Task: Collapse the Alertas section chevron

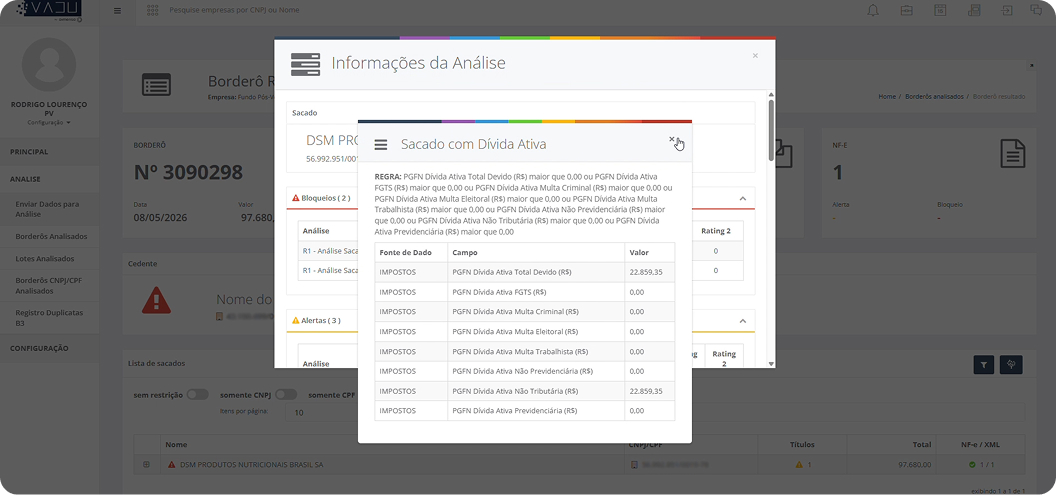Action: point(743,321)
